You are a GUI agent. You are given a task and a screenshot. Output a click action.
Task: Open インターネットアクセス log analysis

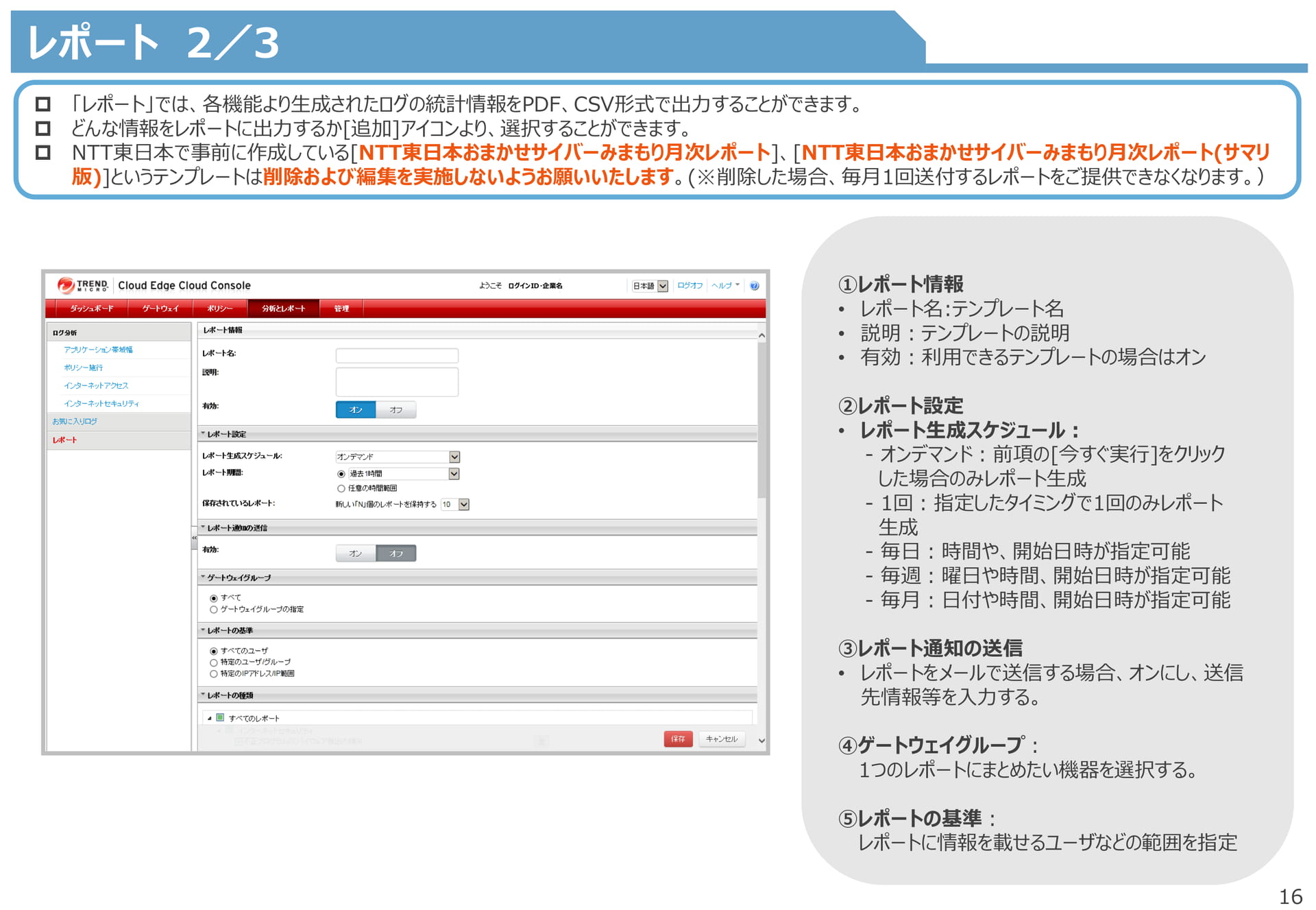(96, 385)
